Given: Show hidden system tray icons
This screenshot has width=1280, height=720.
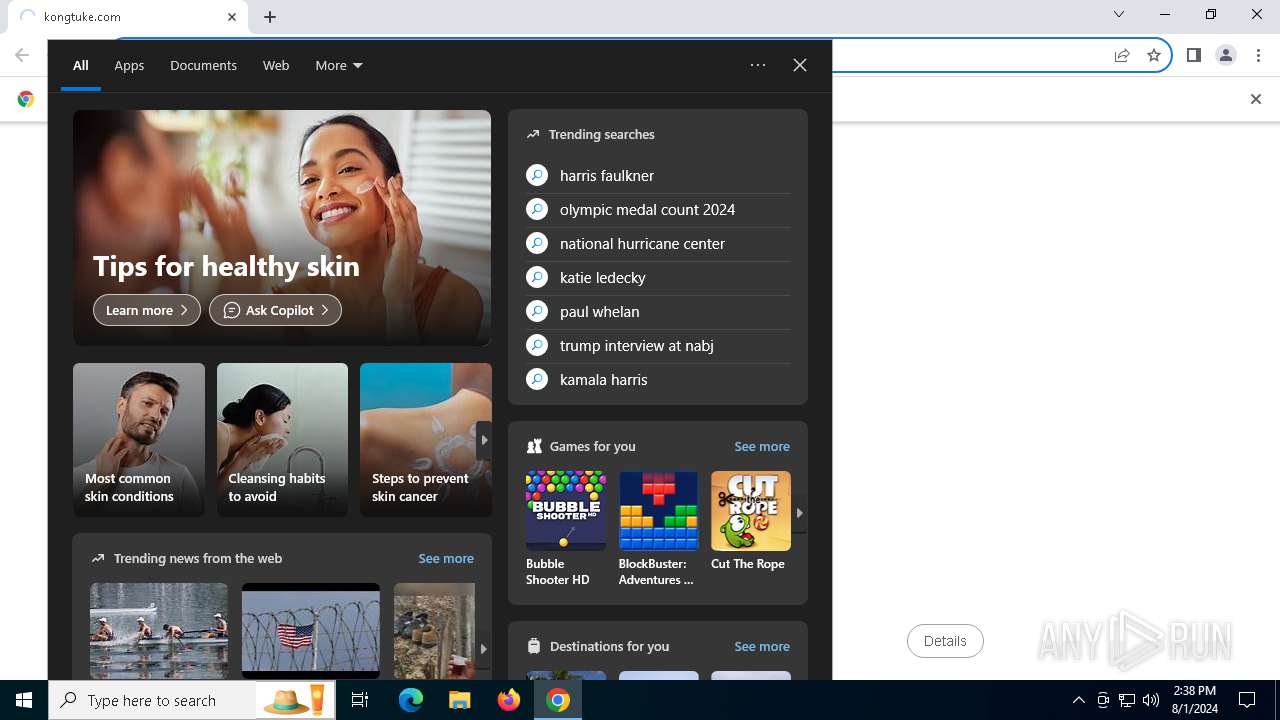Looking at the screenshot, I should pyautogui.click(x=1079, y=700).
